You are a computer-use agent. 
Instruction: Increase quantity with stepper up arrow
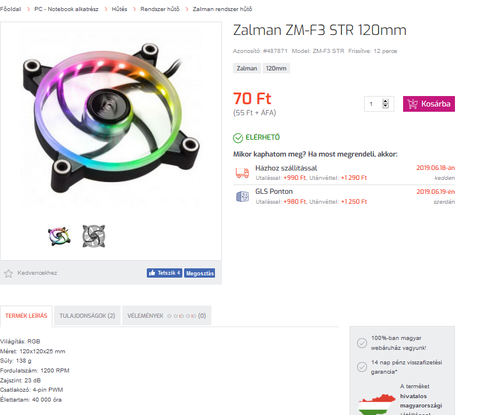click(385, 101)
